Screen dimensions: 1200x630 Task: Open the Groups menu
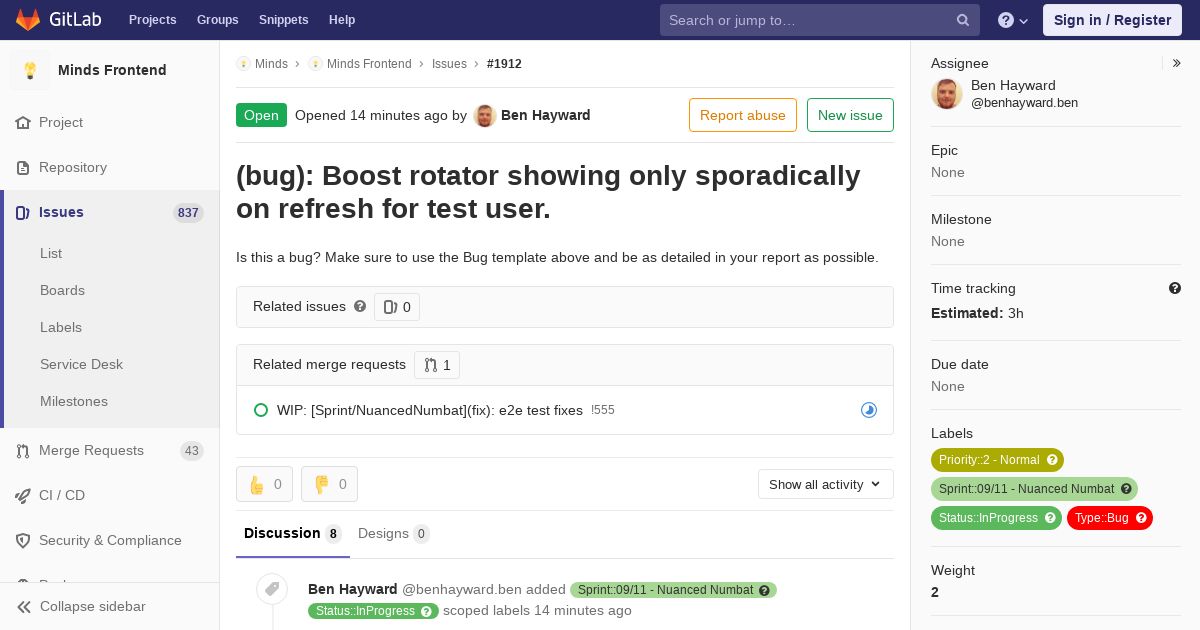tap(218, 20)
